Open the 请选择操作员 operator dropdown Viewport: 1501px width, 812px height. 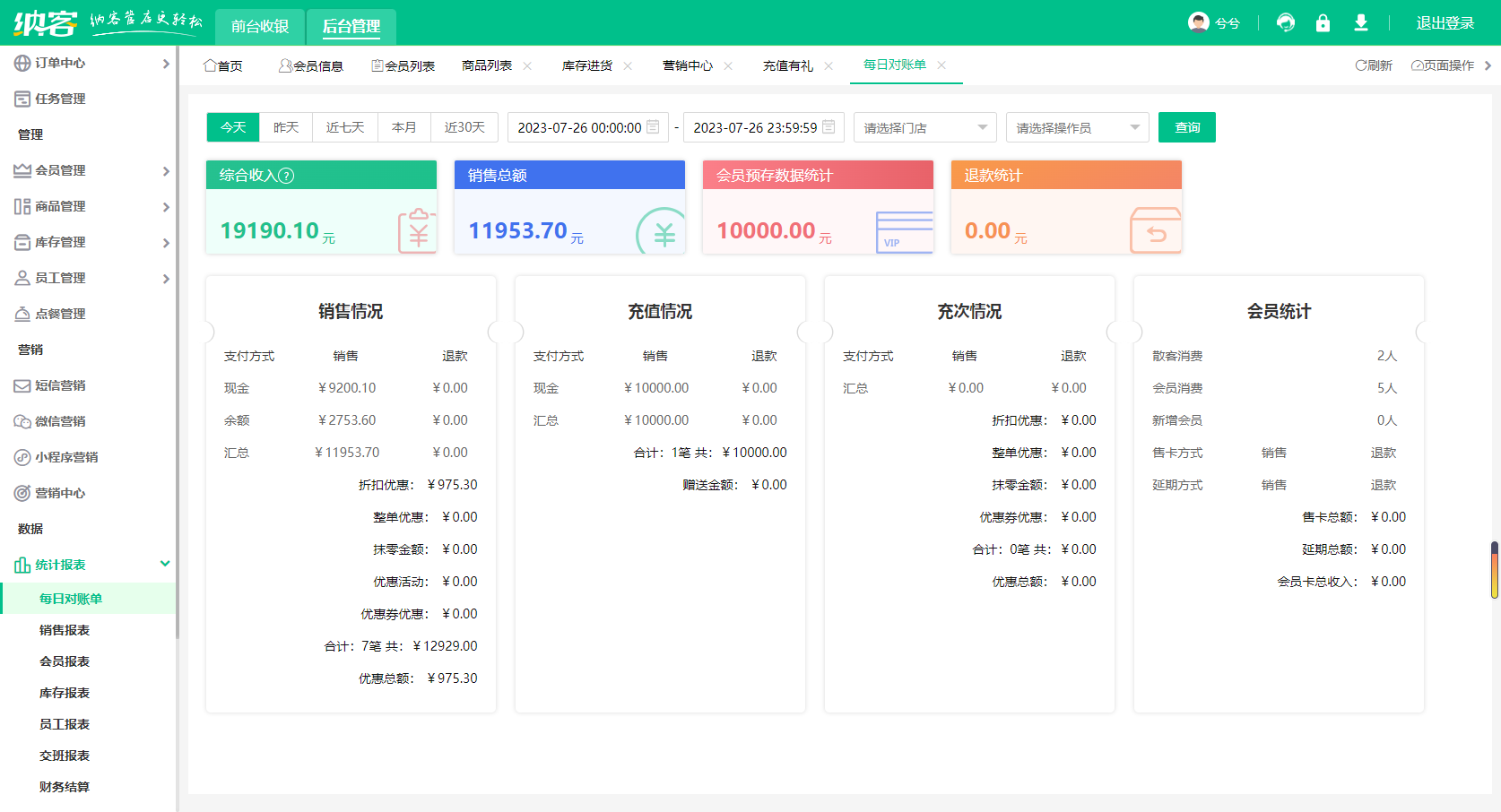[1077, 127]
